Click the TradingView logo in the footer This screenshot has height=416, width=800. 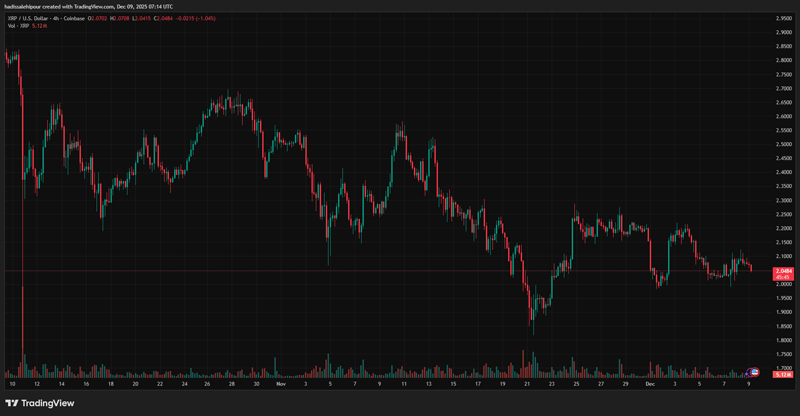pyautogui.click(x=40, y=403)
